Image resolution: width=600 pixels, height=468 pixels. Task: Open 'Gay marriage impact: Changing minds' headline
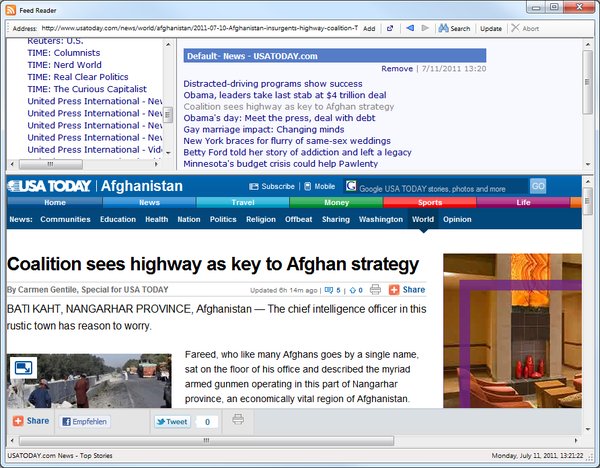pos(264,129)
